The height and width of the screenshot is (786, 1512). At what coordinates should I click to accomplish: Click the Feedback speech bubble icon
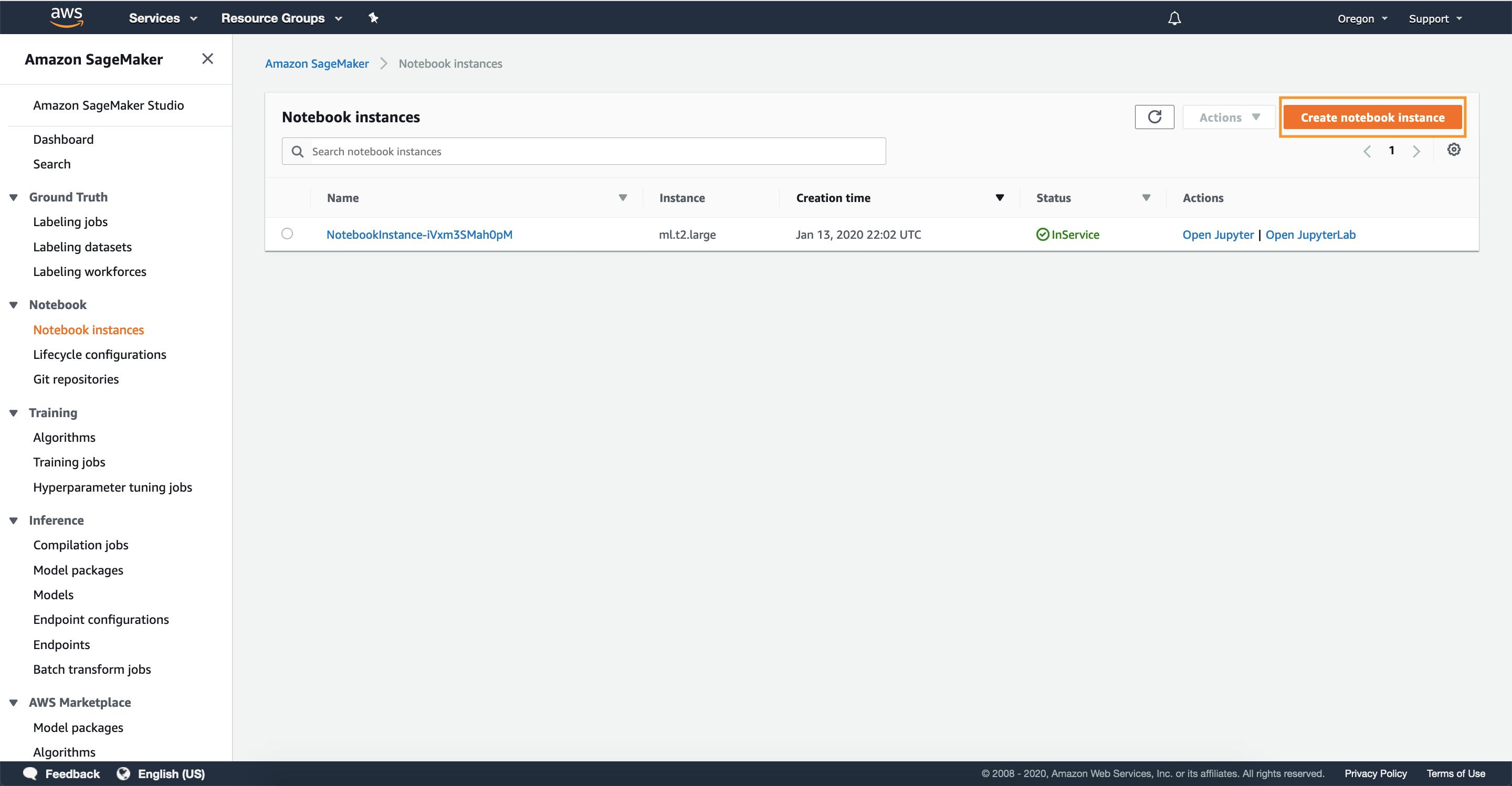pyautogui.click(x=30, y=774)
